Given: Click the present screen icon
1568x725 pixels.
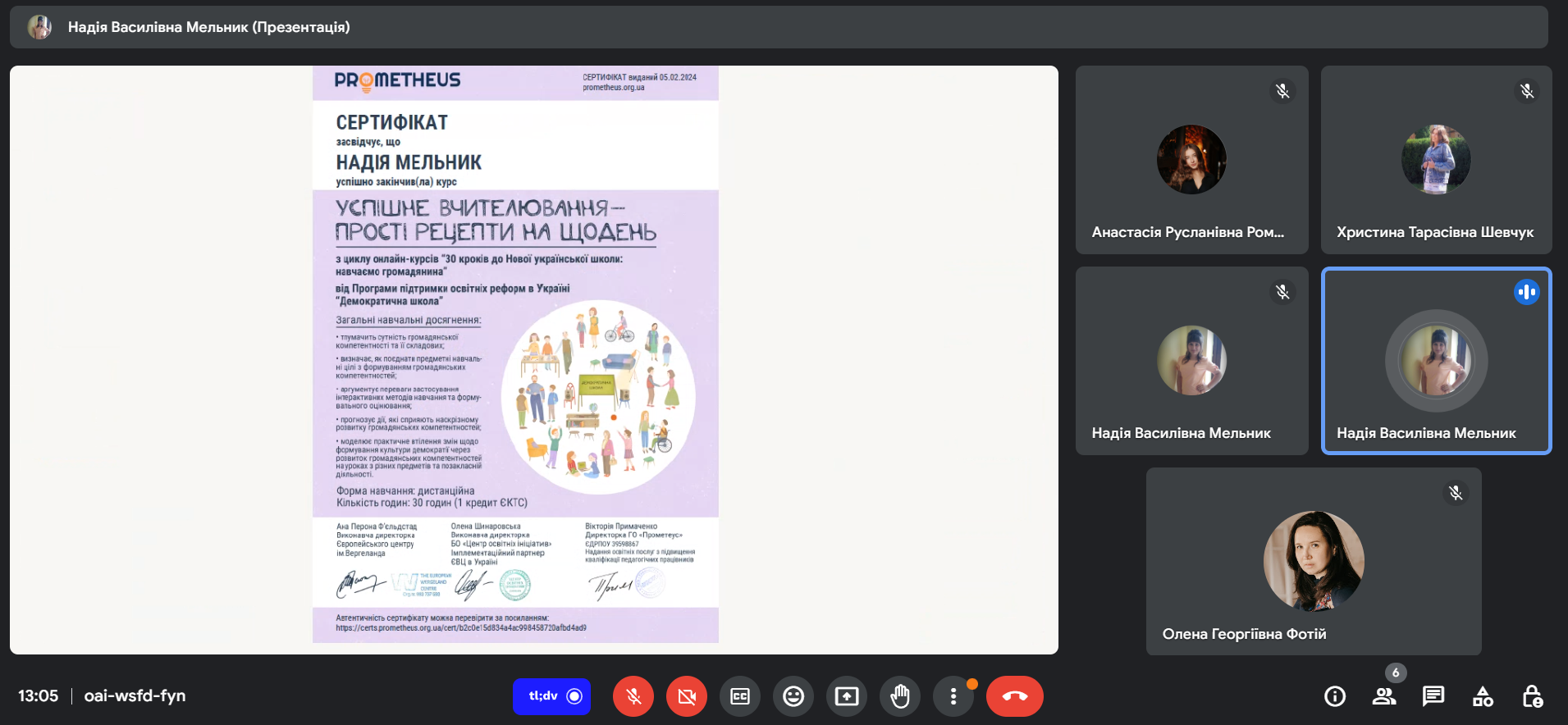Looking at the screenshot, I should click(847, 696).
